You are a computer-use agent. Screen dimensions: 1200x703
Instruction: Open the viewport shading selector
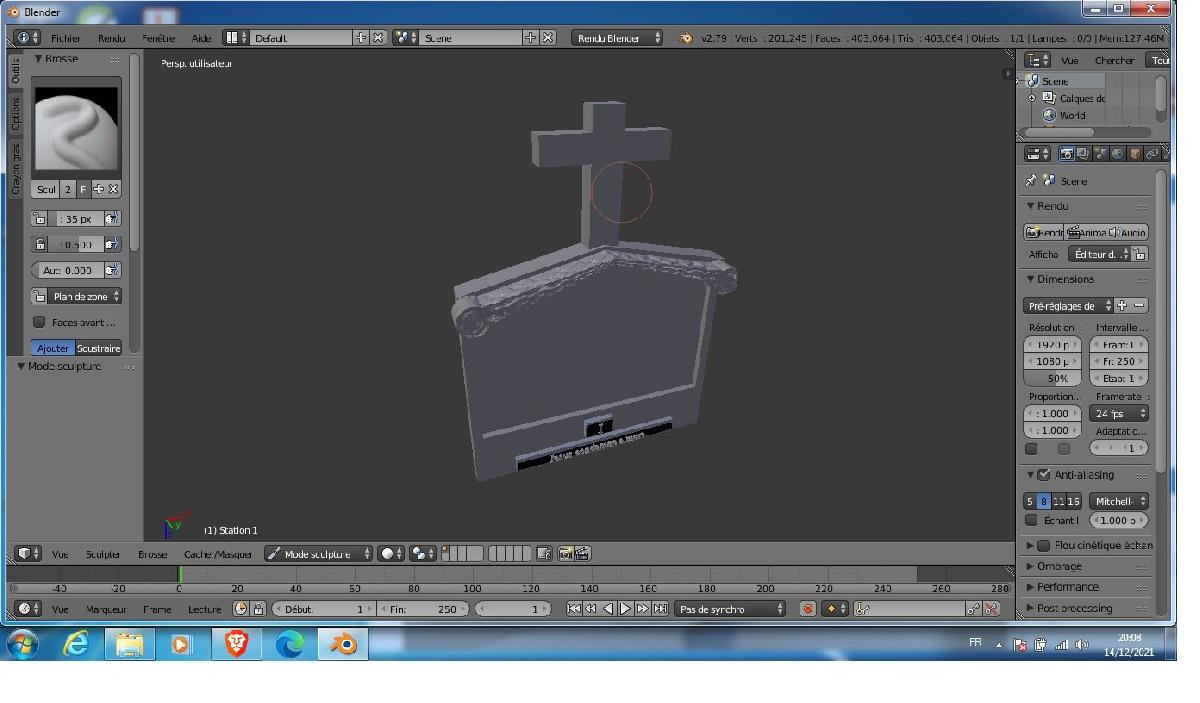(390, 553)
